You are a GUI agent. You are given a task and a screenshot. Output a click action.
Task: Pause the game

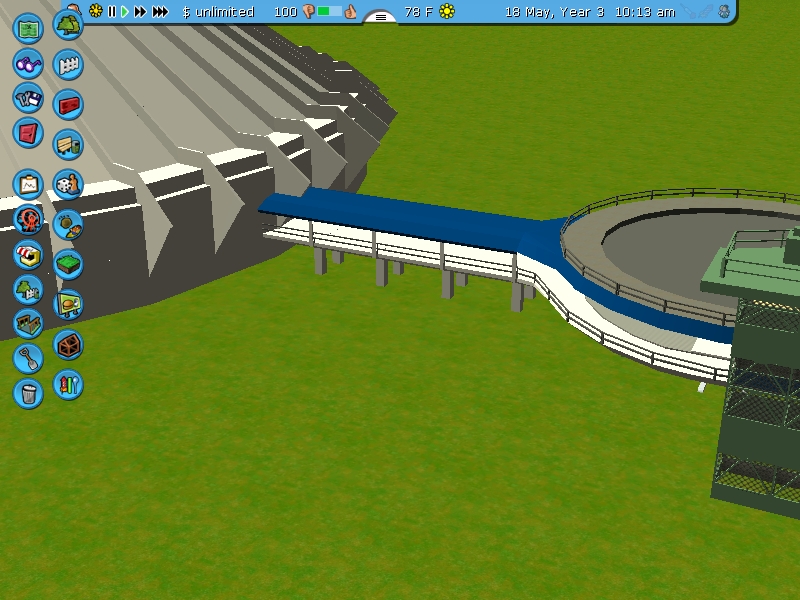[112, 12]
